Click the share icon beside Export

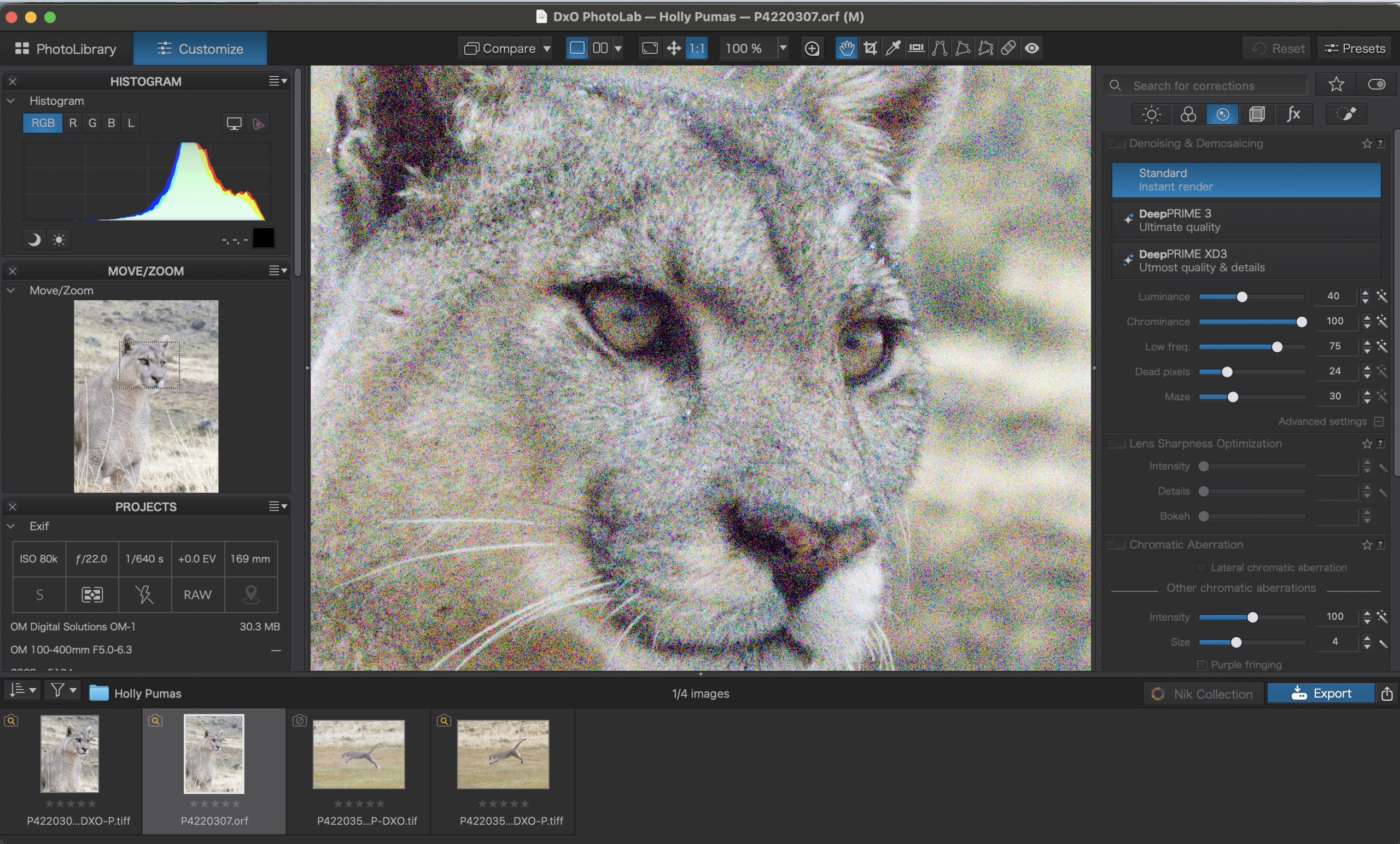pos(1387,694)
